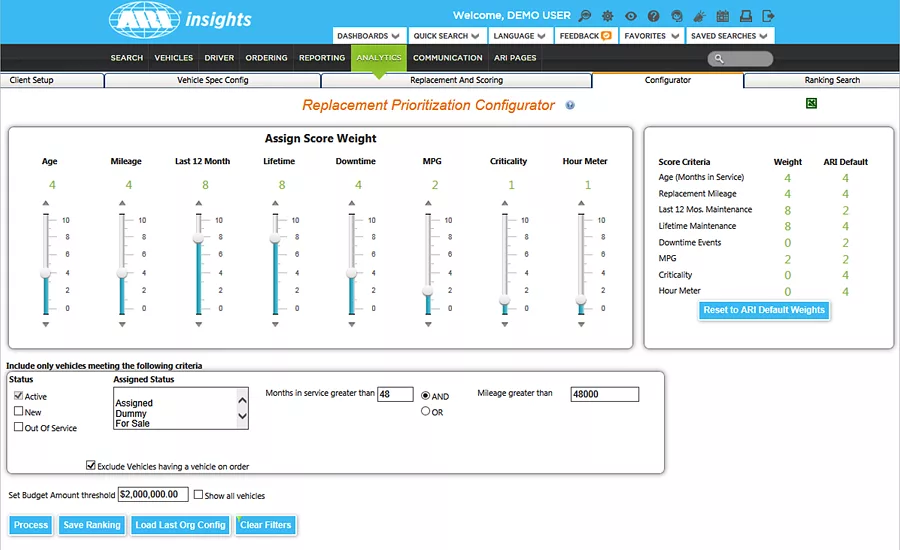Click Assigned Status list up arrow
Screen dimensions: 900x550
(242, 401)
